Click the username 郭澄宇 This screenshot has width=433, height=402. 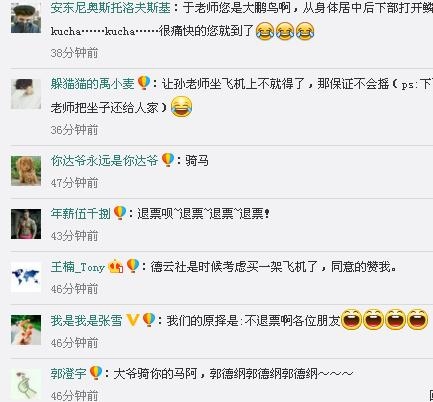[x=68, y=374]
